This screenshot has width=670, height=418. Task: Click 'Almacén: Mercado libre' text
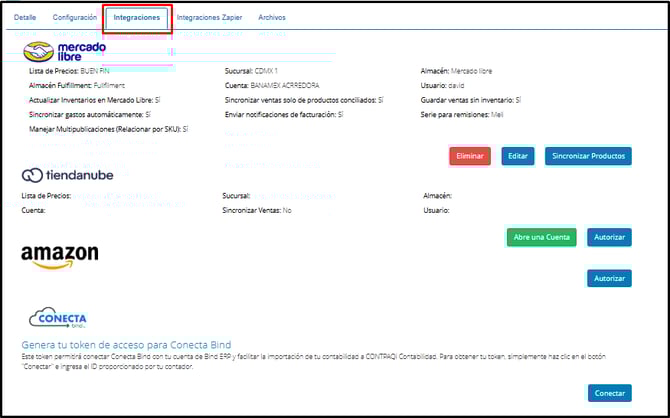click(x=456, y=71)
